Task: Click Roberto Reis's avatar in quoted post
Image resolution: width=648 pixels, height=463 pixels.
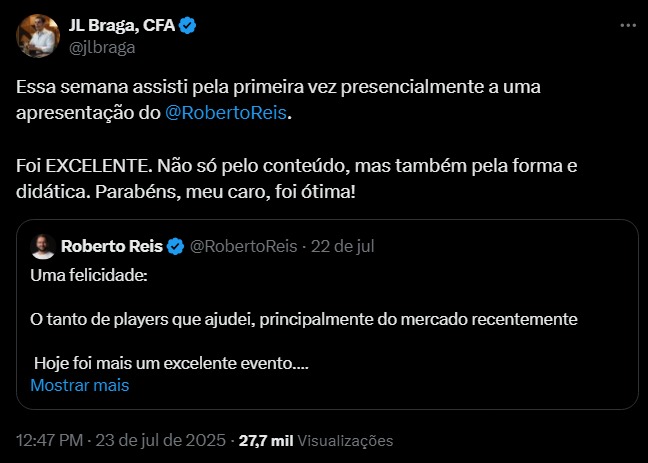Action: [x=42, y=246]
